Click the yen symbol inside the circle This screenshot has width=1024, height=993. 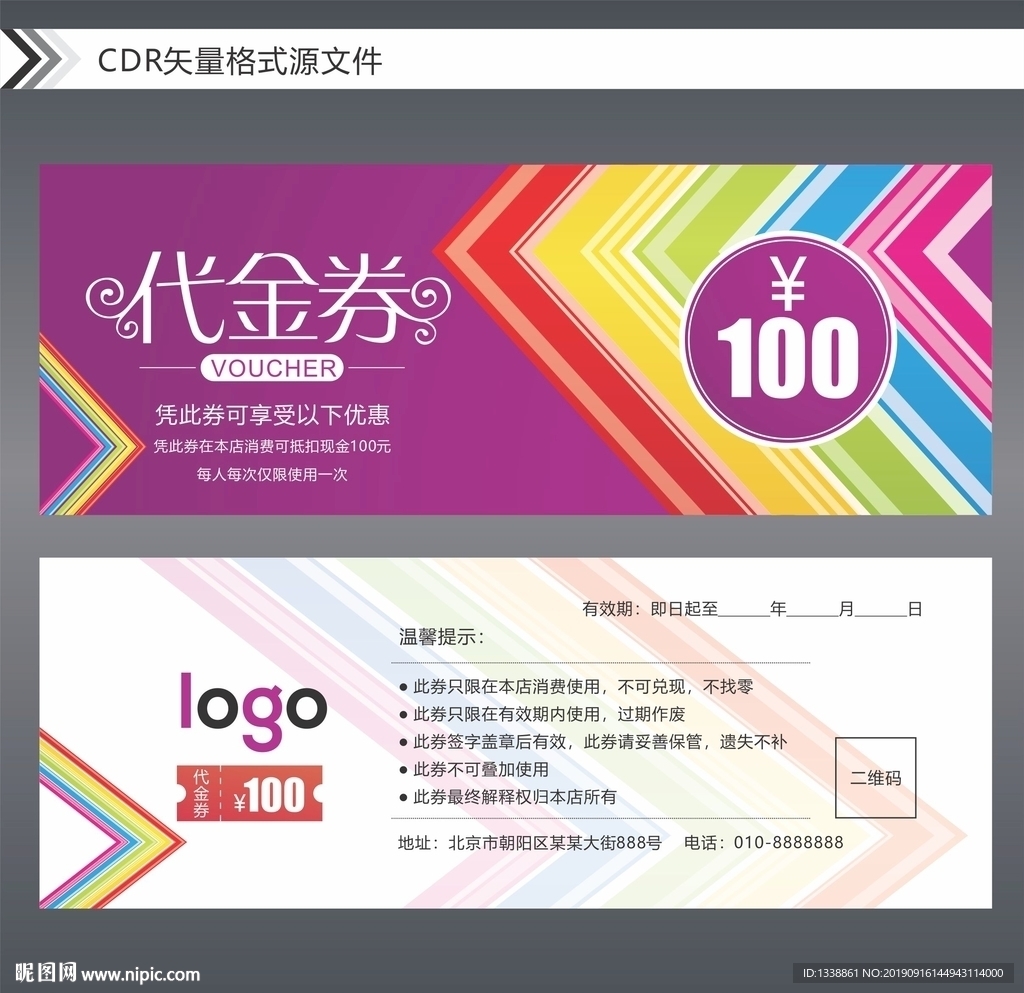point(788,283)
